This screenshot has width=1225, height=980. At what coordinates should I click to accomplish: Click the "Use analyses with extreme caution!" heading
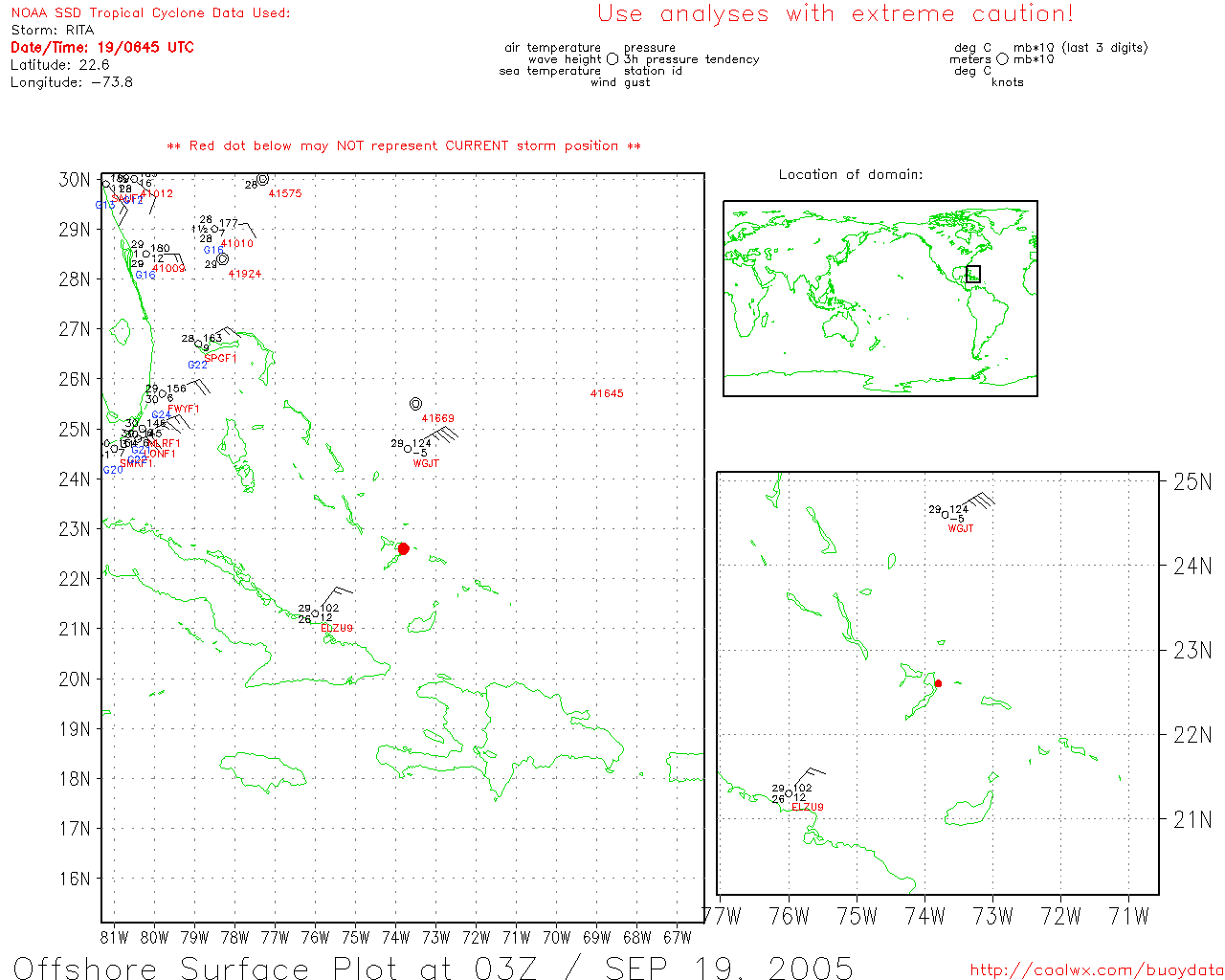[835, 14]
